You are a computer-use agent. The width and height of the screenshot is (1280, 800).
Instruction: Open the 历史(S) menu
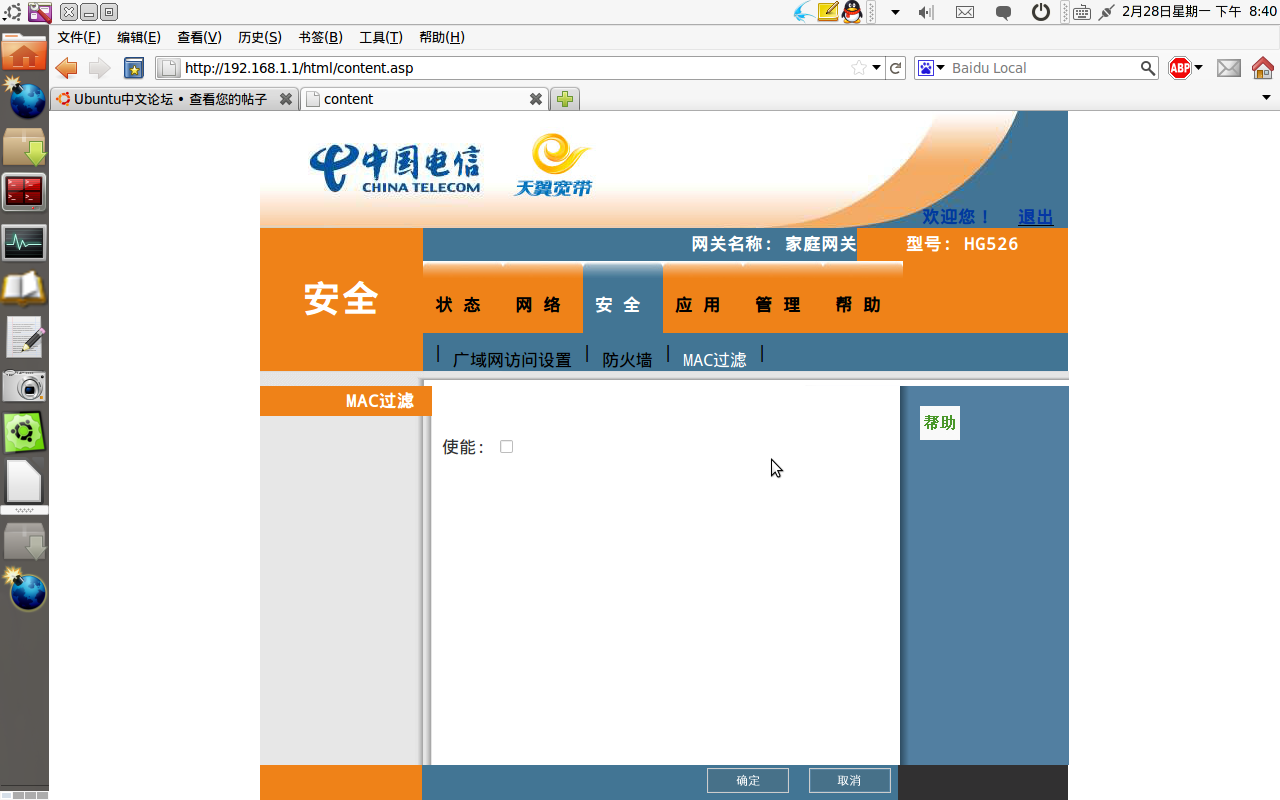pyautogui.click(x=260, y=37)
